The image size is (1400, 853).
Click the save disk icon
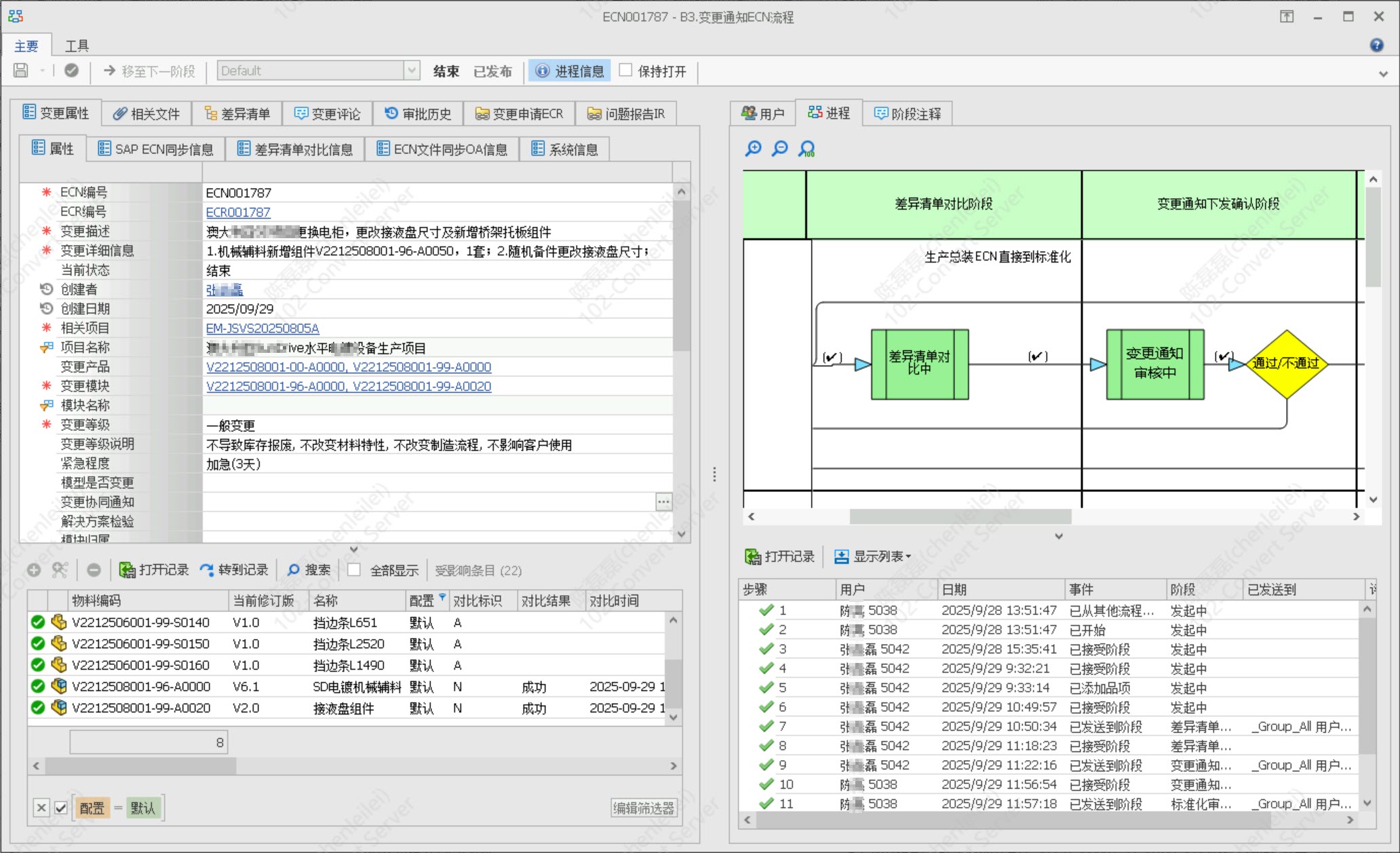click(x=21, y=71)
